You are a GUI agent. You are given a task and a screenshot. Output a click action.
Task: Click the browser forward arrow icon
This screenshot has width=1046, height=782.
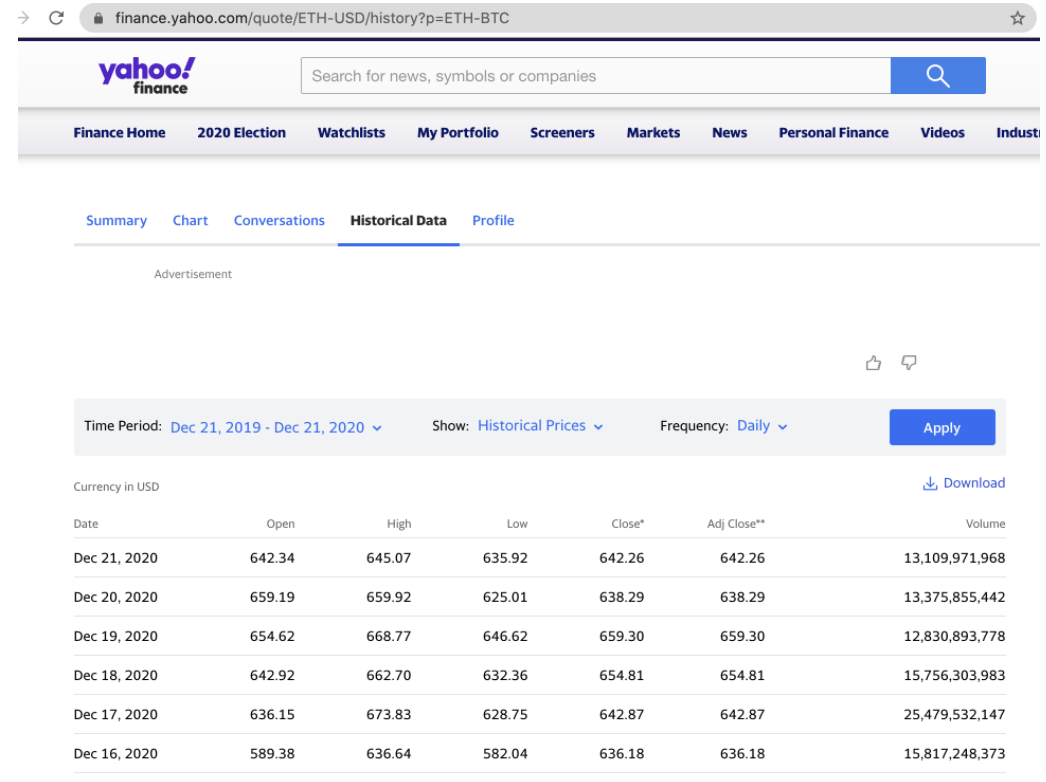coord(23,18)
